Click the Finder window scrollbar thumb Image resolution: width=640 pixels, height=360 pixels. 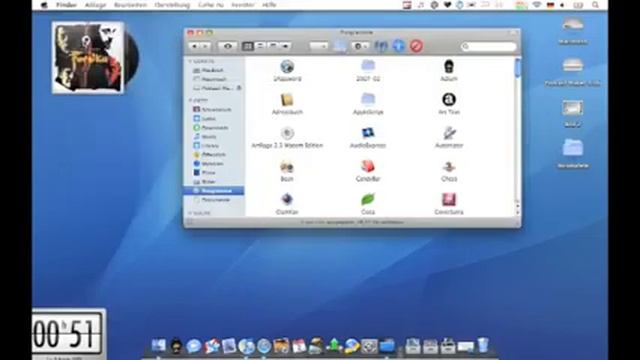[518, 68]
